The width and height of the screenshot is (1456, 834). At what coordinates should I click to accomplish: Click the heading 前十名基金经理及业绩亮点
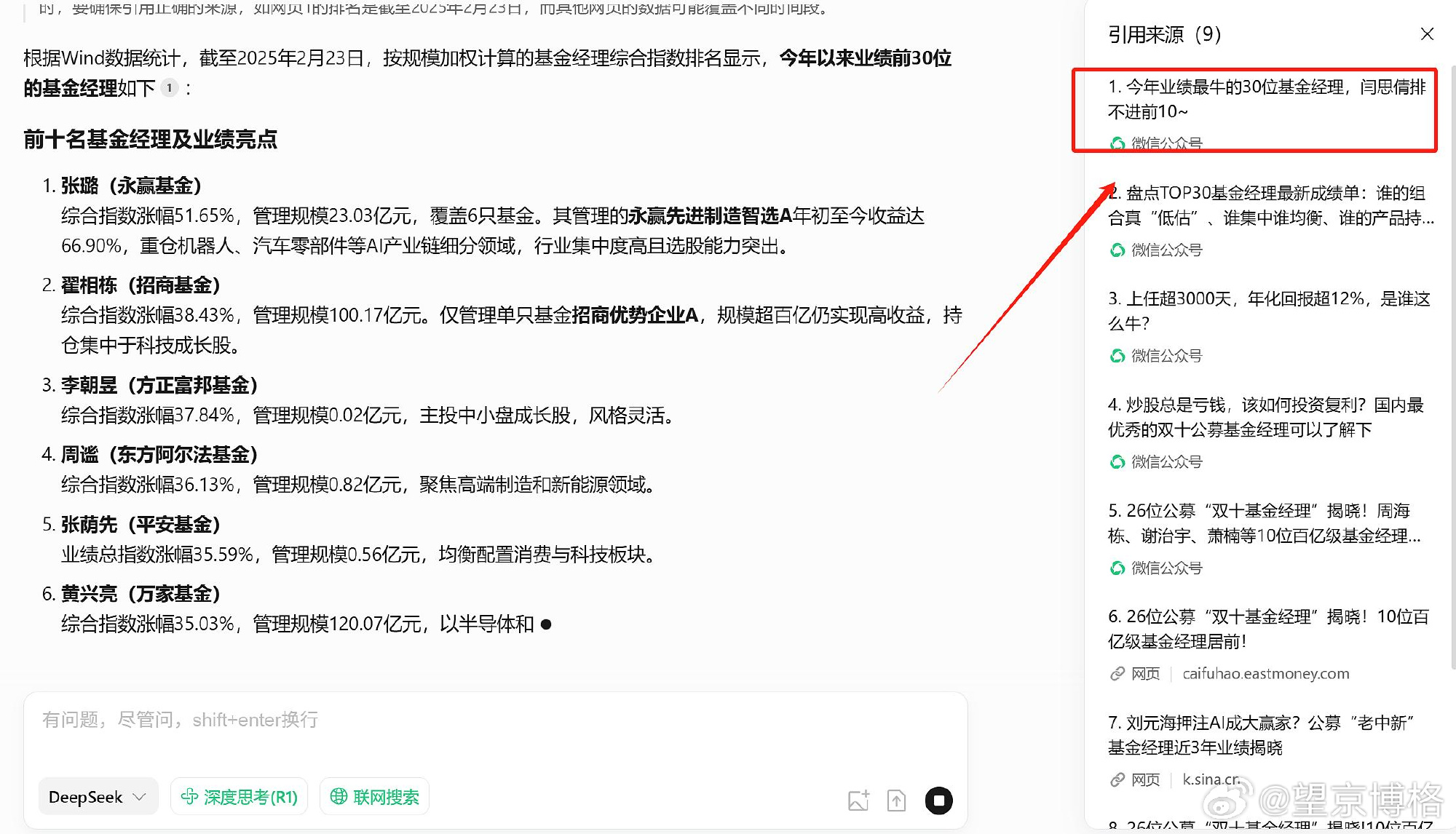pos(151,139)
